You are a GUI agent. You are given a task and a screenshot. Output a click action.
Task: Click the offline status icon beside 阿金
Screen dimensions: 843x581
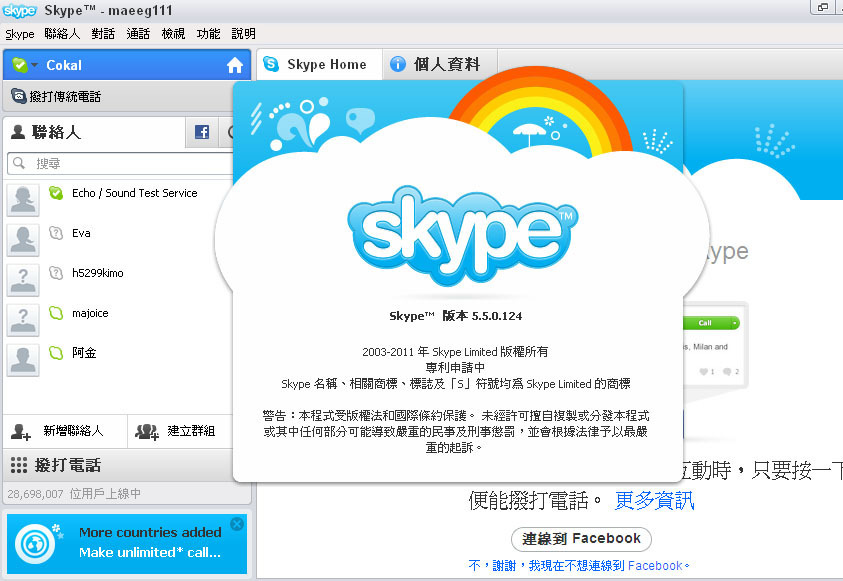(x=56, y=353)
